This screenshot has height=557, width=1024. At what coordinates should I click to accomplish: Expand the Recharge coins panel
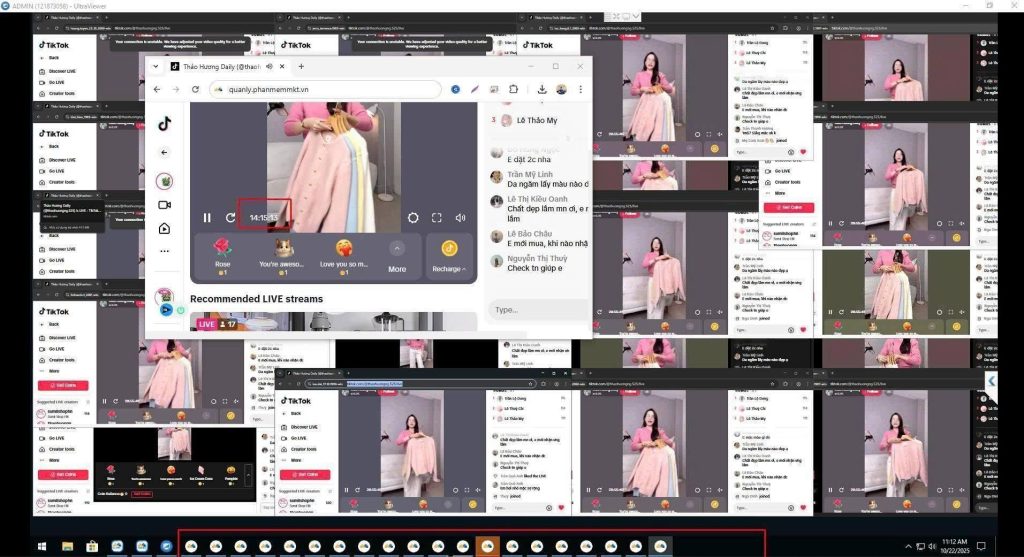(x=449, y=256)
